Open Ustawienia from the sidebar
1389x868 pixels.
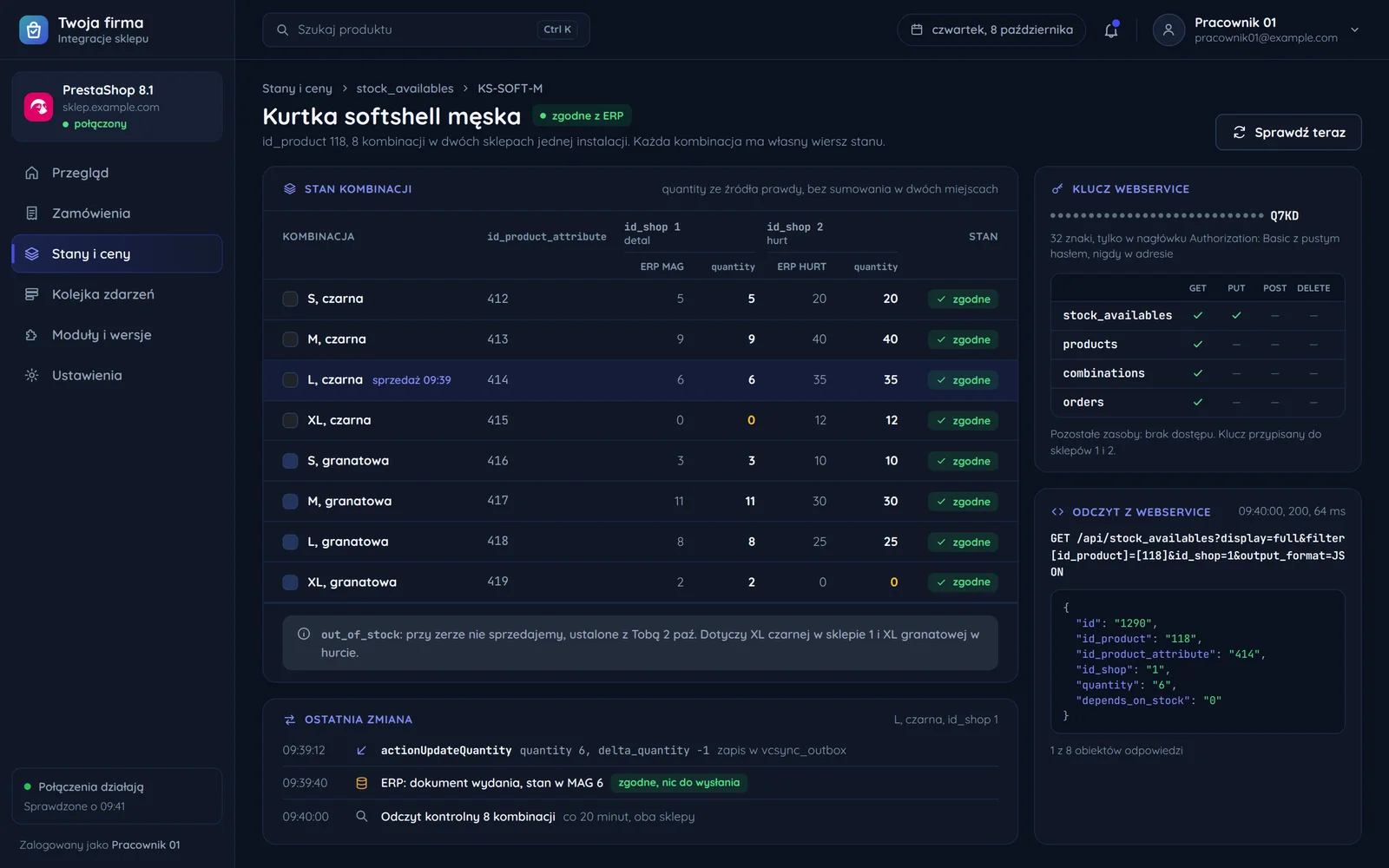pyautogui.click(x=117, y=375)
